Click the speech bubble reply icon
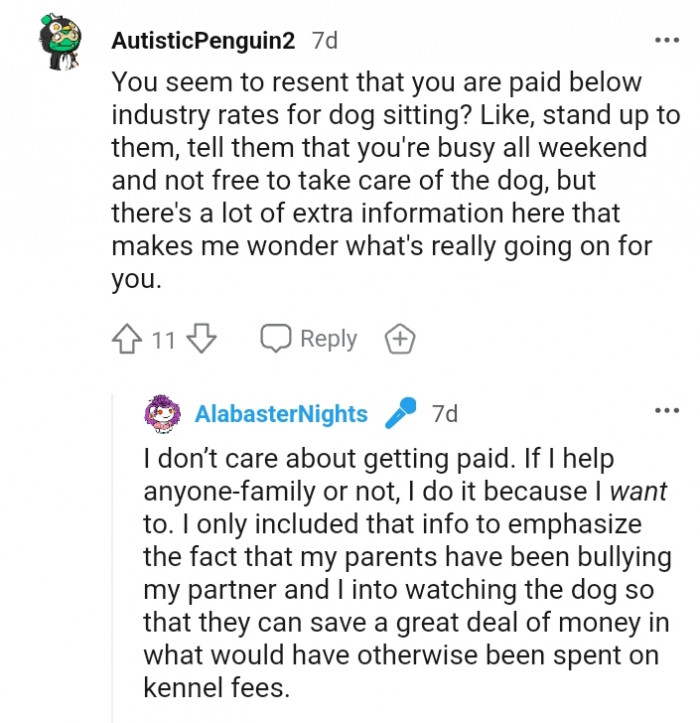The width and height of the screenshot is (700, 723). pyautogui.click(x=276, y=340)
